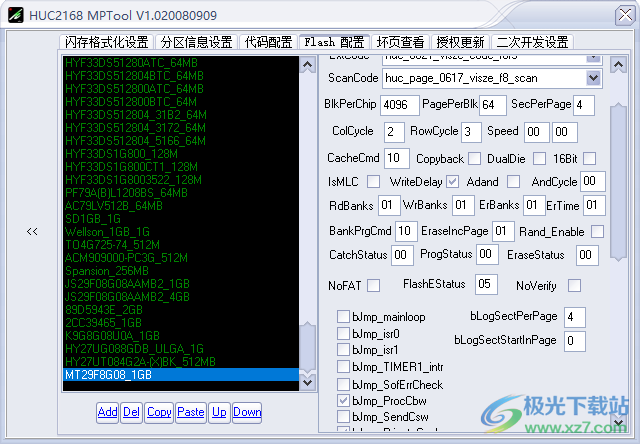Click the CacheCmd input field

coord(396,158)
